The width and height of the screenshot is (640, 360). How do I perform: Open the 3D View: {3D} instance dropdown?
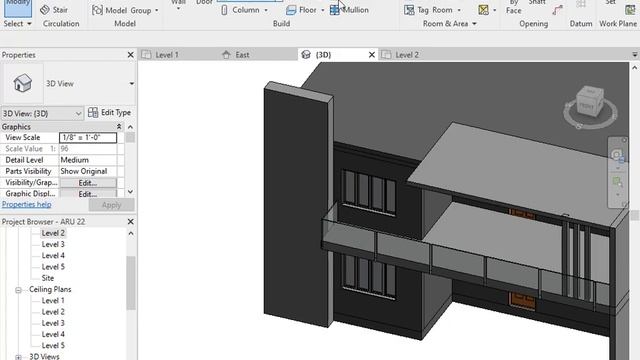78,113
